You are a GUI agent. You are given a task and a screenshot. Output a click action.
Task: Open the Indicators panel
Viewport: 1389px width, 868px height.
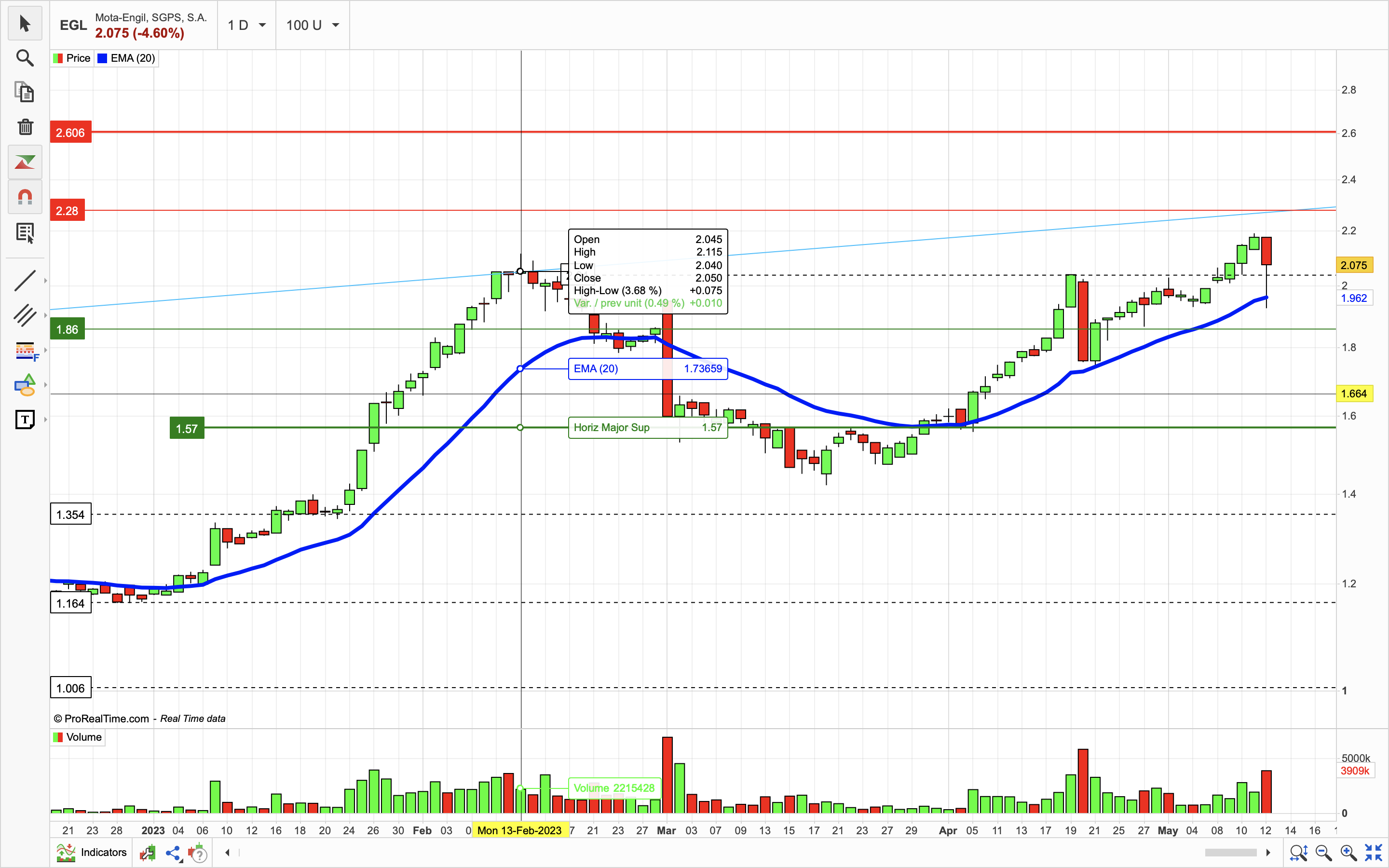coord(93,853)
